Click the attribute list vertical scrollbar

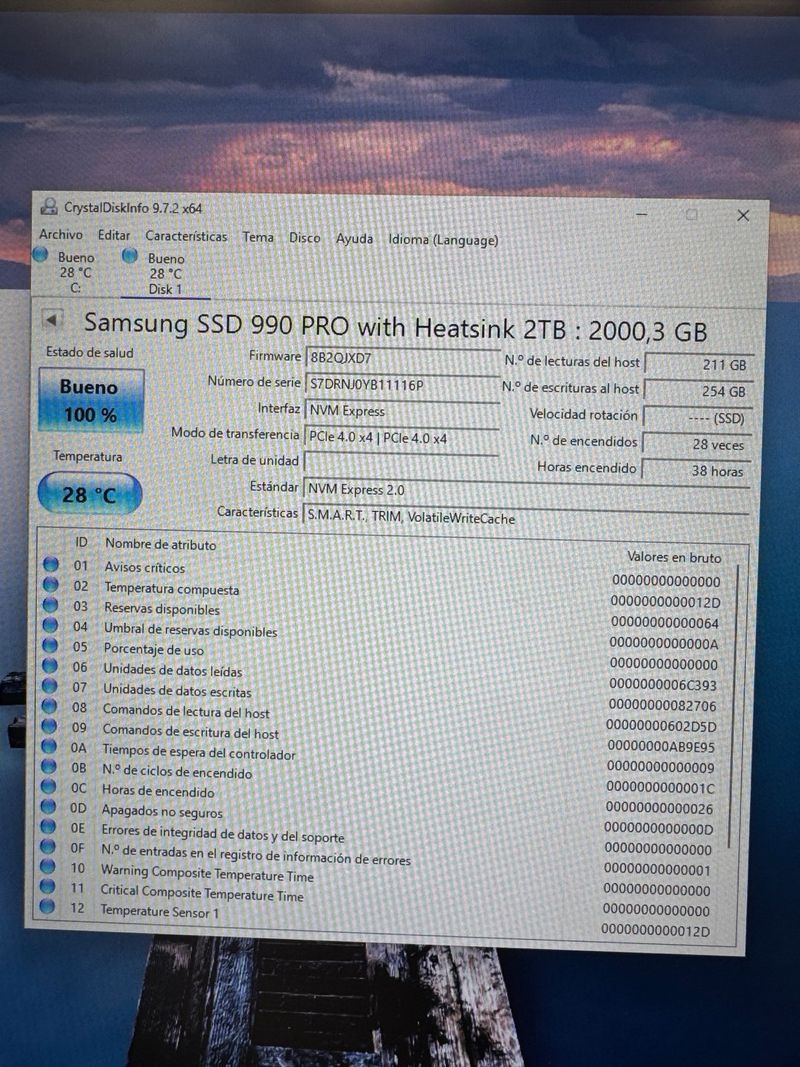click(733, 708)
